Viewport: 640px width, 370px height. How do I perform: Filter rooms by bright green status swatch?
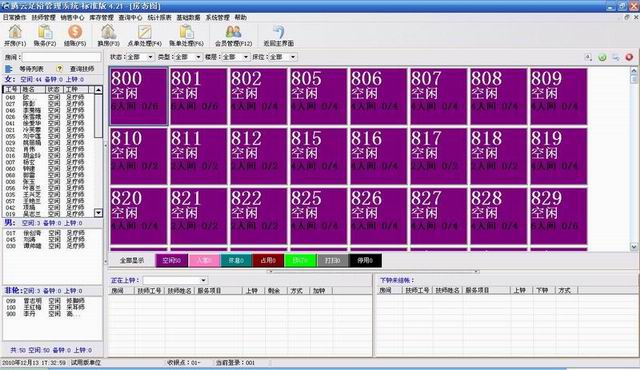coord(300,260)
